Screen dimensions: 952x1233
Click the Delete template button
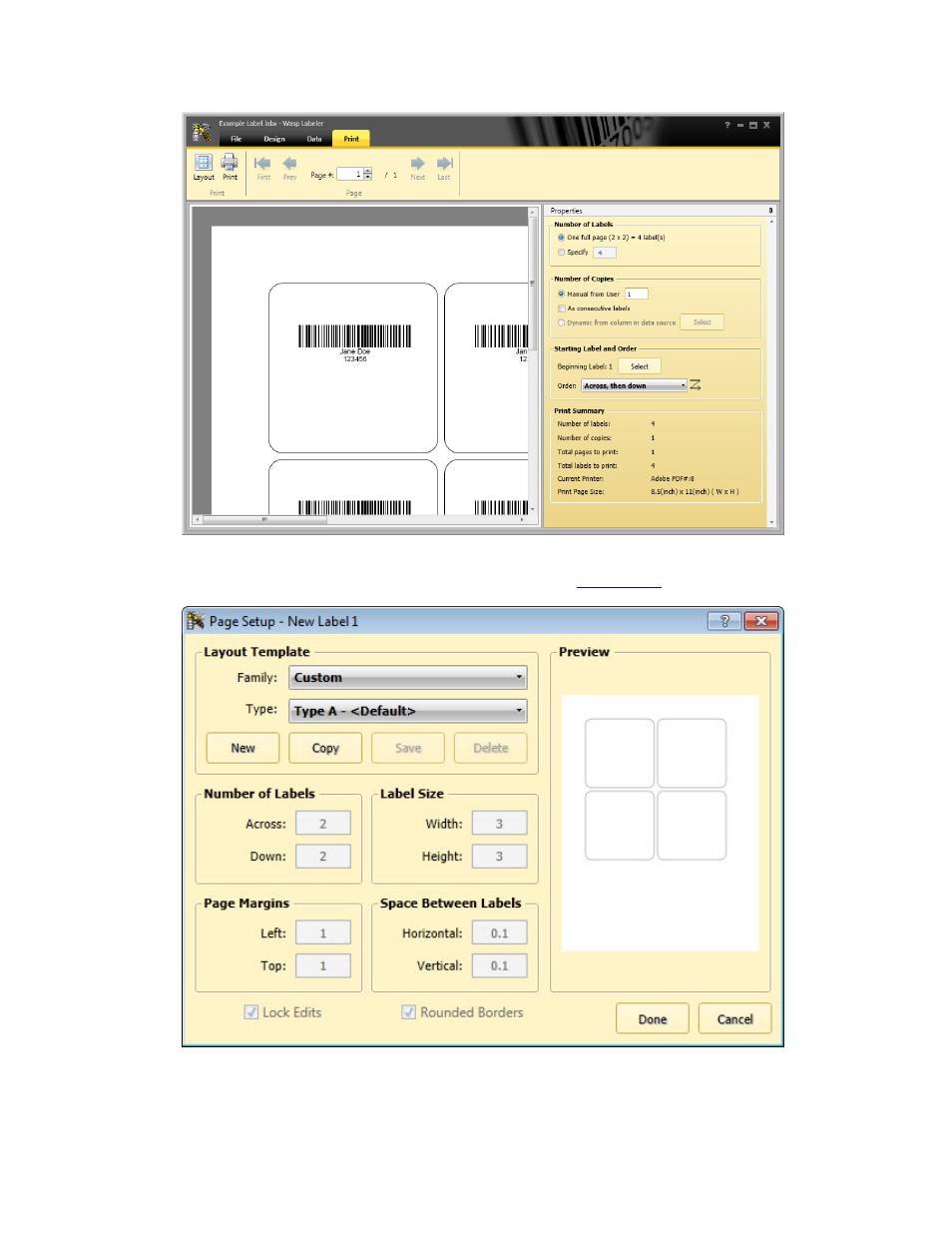point(491,748)
